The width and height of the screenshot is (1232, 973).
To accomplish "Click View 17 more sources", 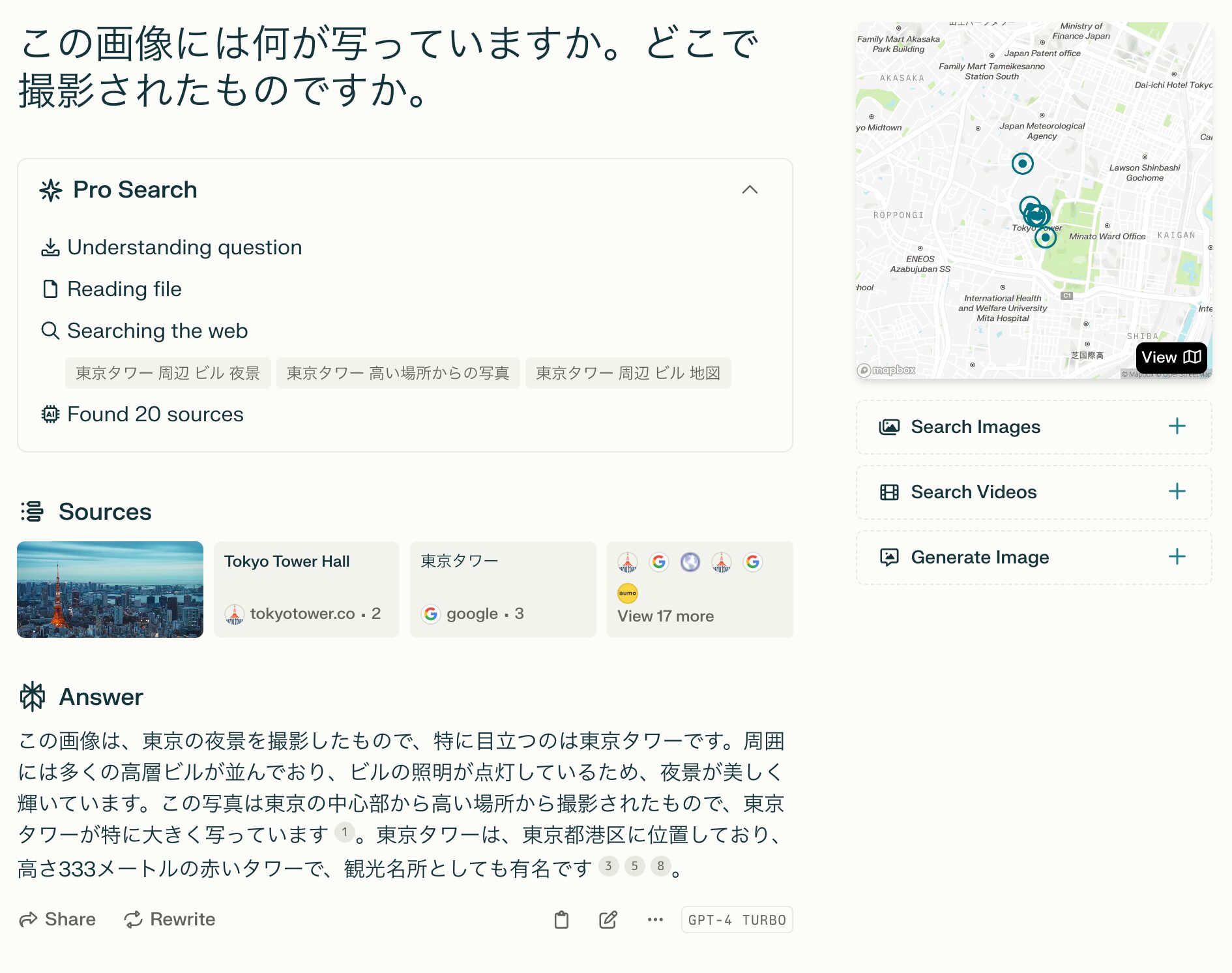I will 666,616.
